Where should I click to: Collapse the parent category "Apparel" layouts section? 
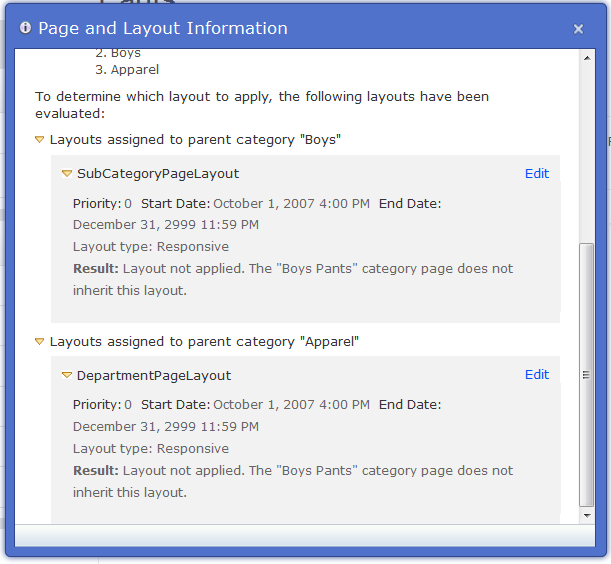40,342
